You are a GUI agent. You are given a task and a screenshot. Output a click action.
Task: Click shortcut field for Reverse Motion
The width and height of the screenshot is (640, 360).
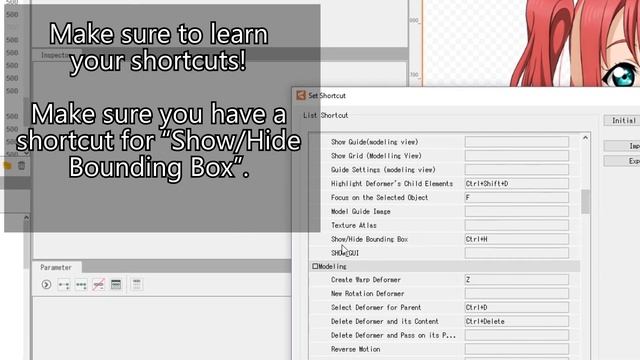click(x=516, y=349)
